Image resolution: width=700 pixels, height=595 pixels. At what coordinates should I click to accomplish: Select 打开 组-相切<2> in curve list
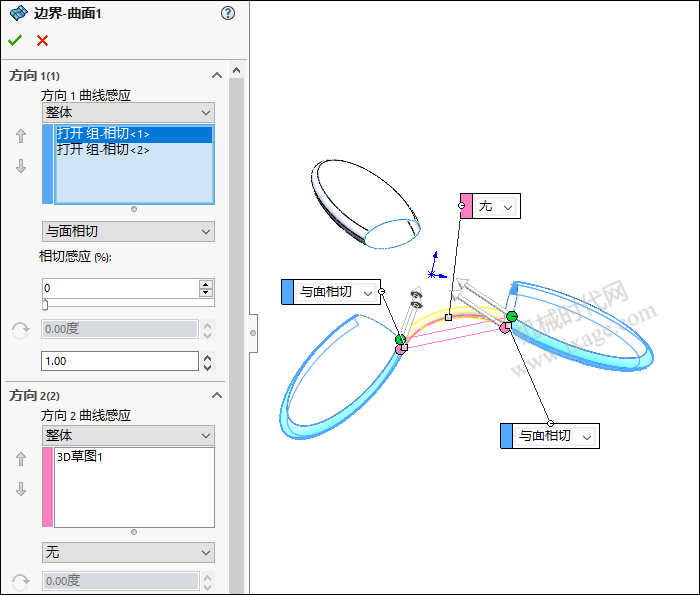point(133,150)
